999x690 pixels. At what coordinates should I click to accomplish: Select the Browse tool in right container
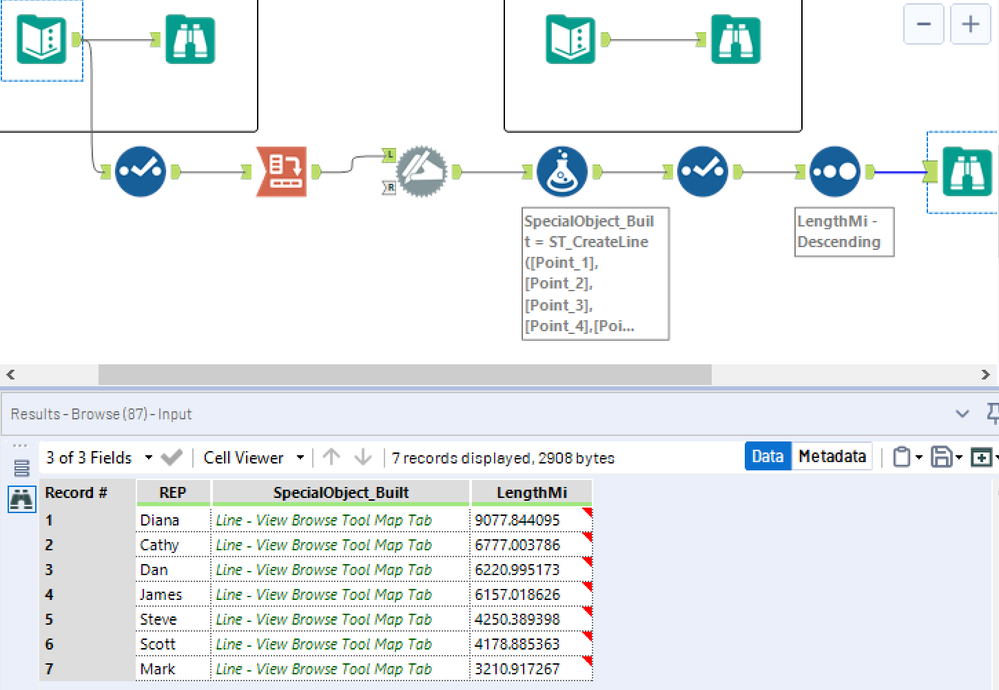click(x=736, y=40)
